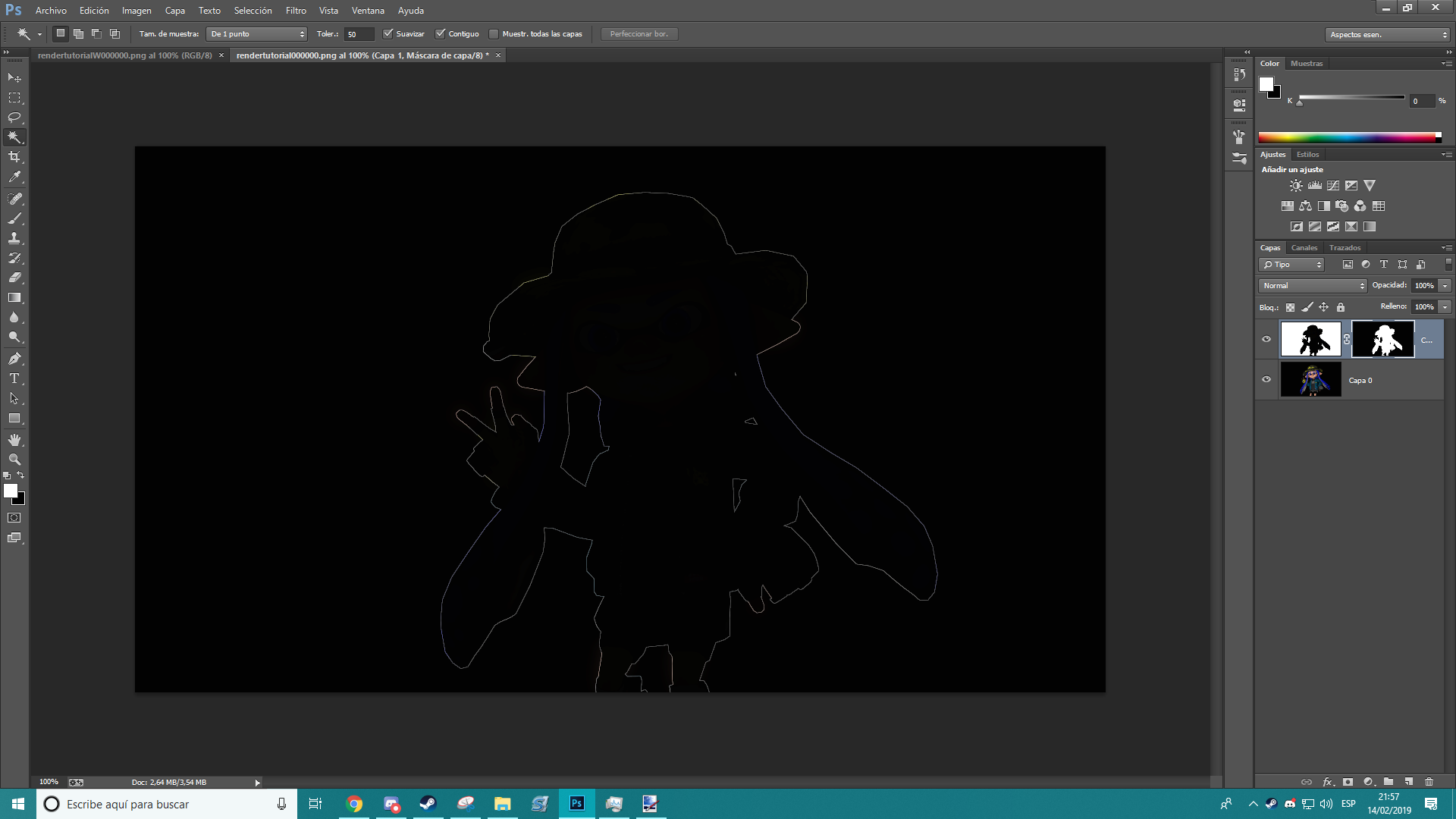This screenshot has width=1456, height=819.
Task: Select the Lasso tool
Action: 14,118
